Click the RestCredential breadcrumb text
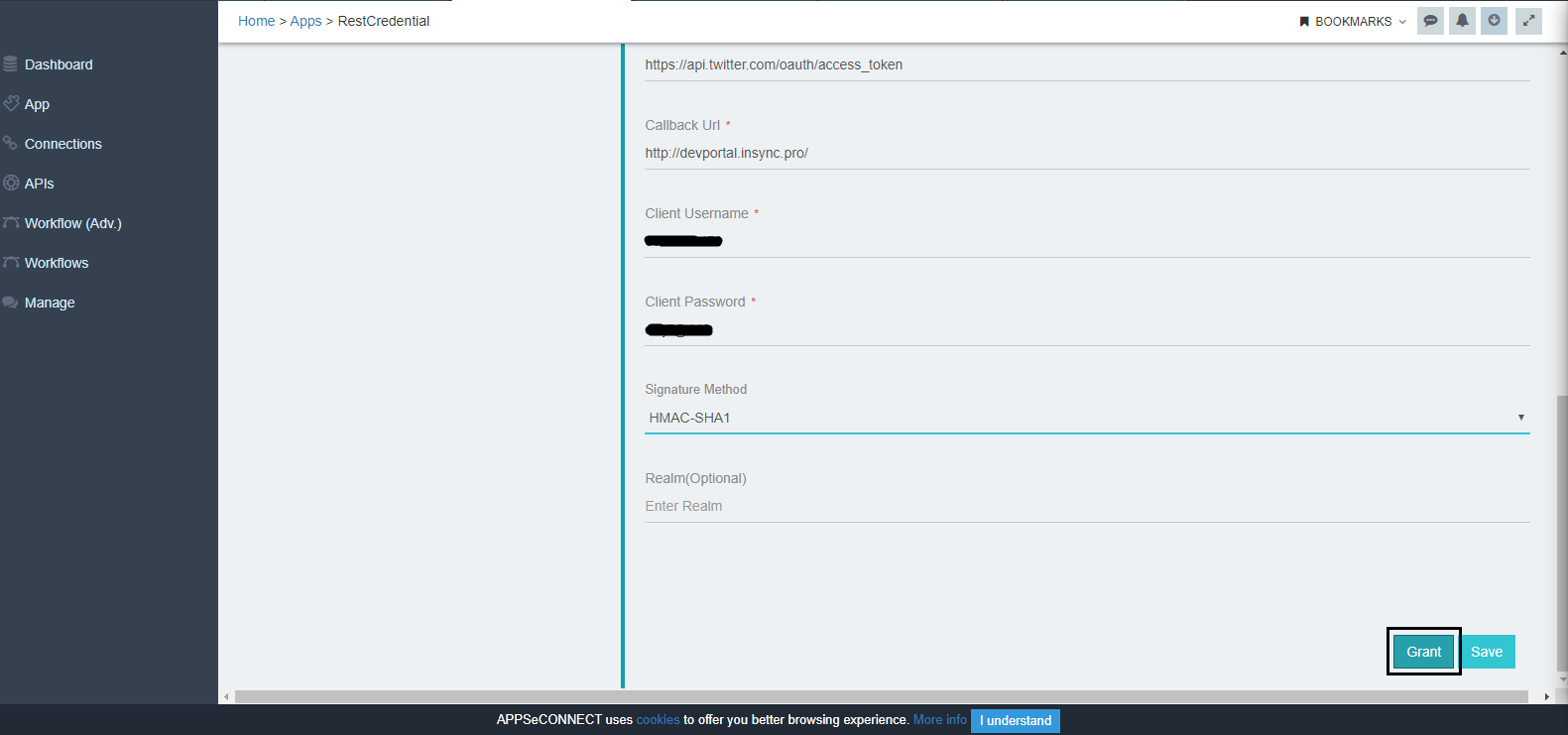This screenshot has height=735, width=1568. 384,21
